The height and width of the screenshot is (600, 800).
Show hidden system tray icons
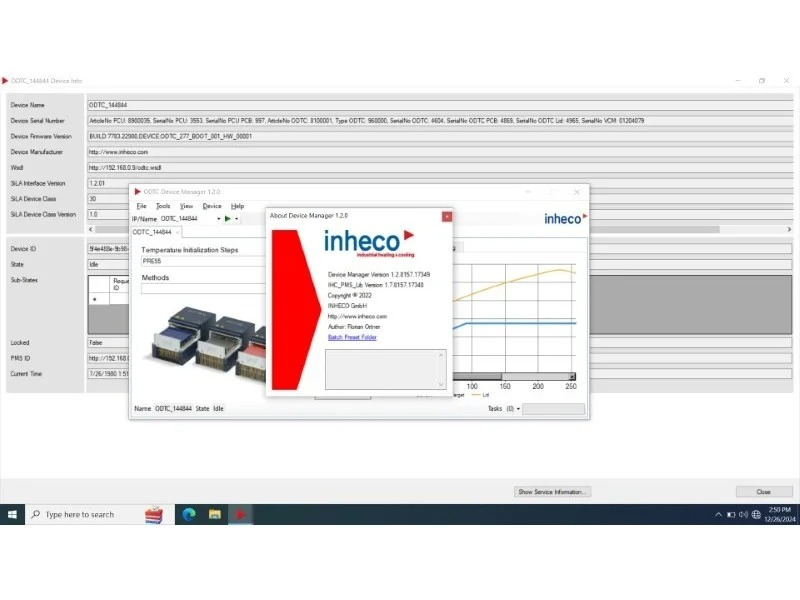click(718, 514)
